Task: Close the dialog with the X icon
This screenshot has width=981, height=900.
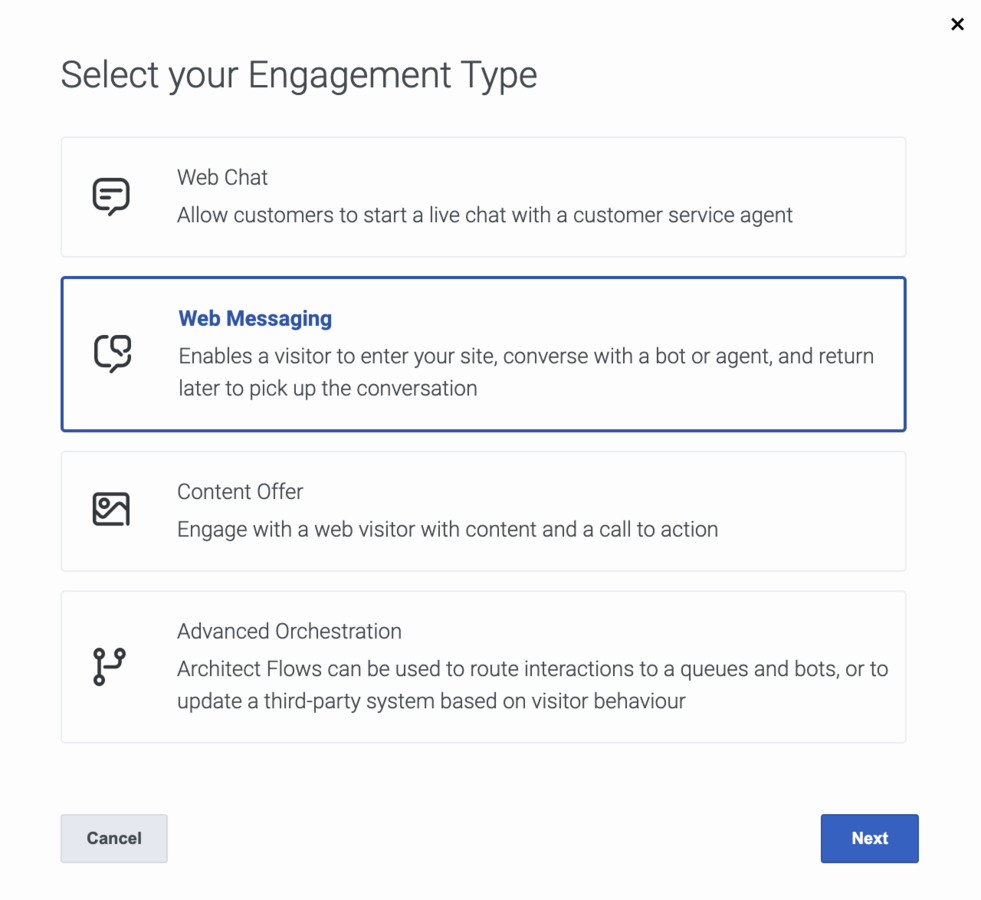Action: (957, 24)
